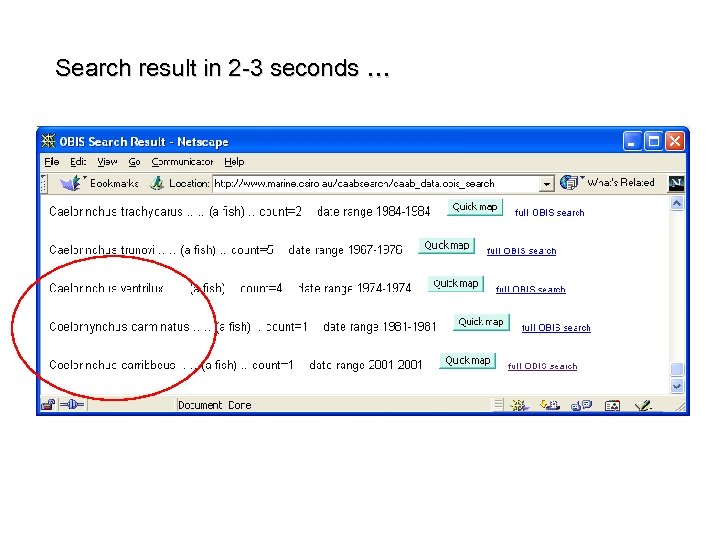Click the Netscape N logo icon
720x540 pixels.
676,183
